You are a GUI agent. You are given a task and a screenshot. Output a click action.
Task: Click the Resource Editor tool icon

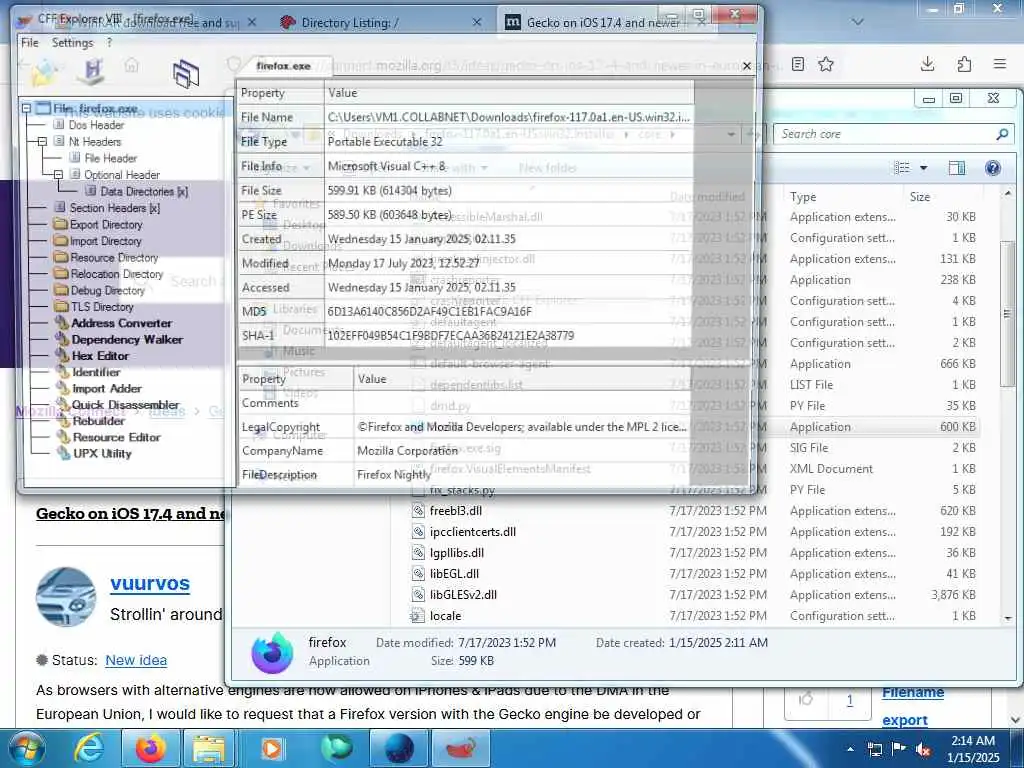click(x=63, y=437)
